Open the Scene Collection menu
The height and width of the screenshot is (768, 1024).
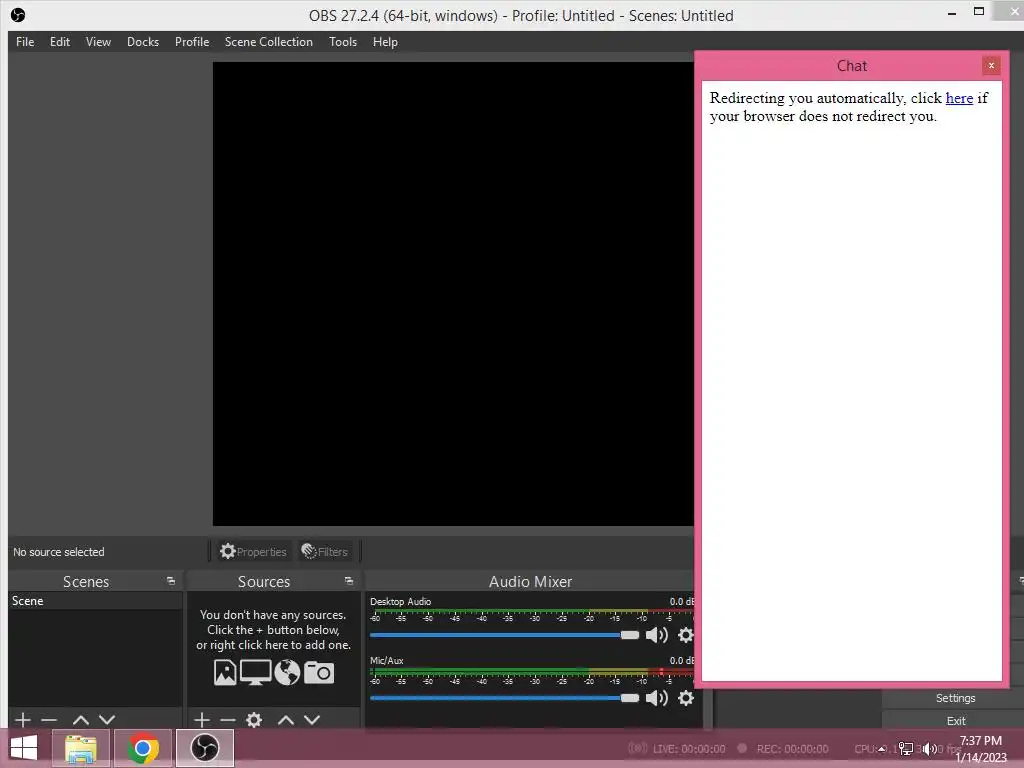[x=268, y=42]
